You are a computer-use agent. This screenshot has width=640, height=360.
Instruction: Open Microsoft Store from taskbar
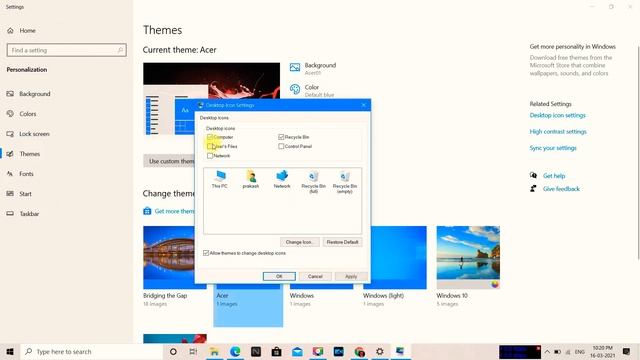pyautogui.click(x=276, y=351)
